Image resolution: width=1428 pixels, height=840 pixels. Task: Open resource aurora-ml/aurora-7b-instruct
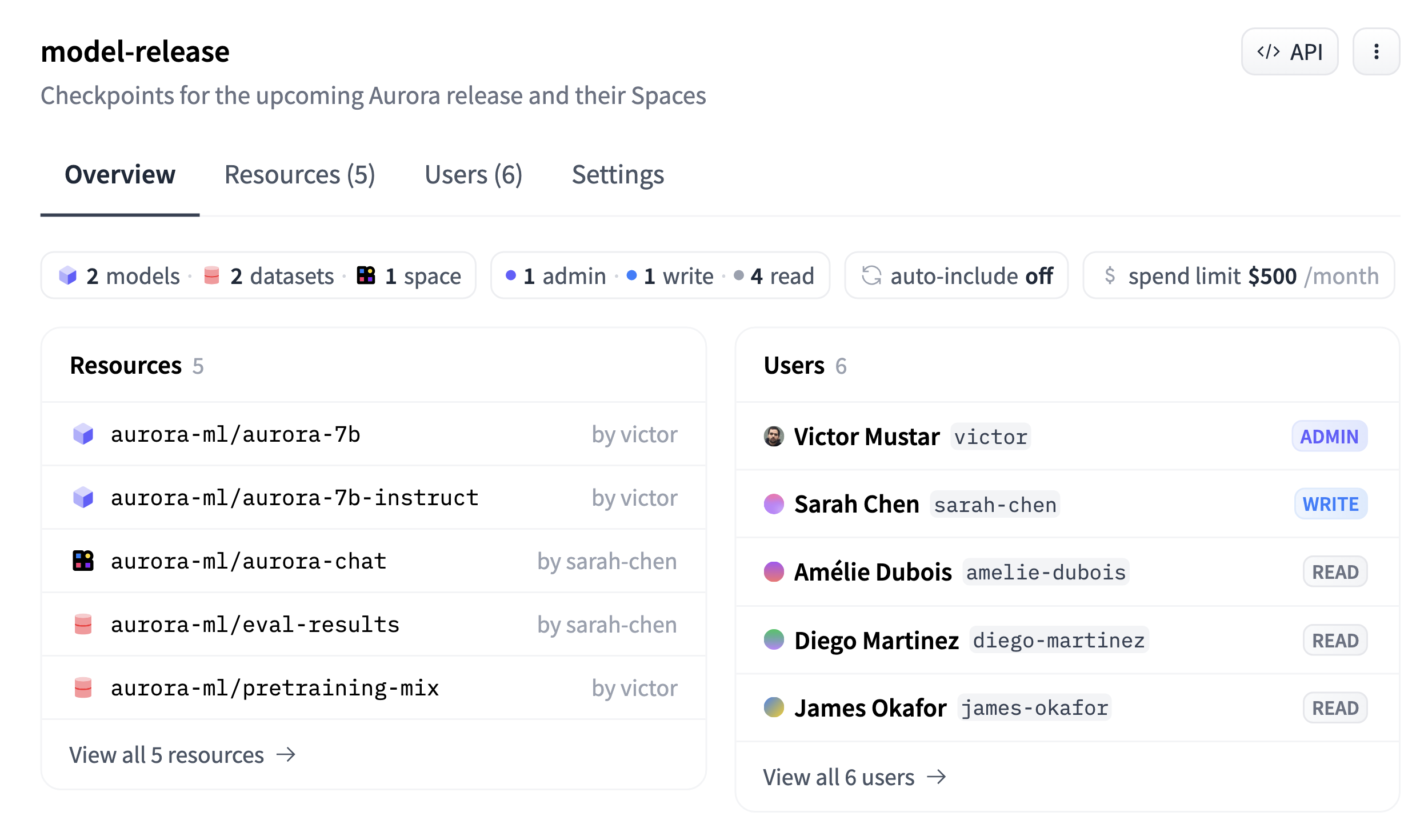point(294,498)
